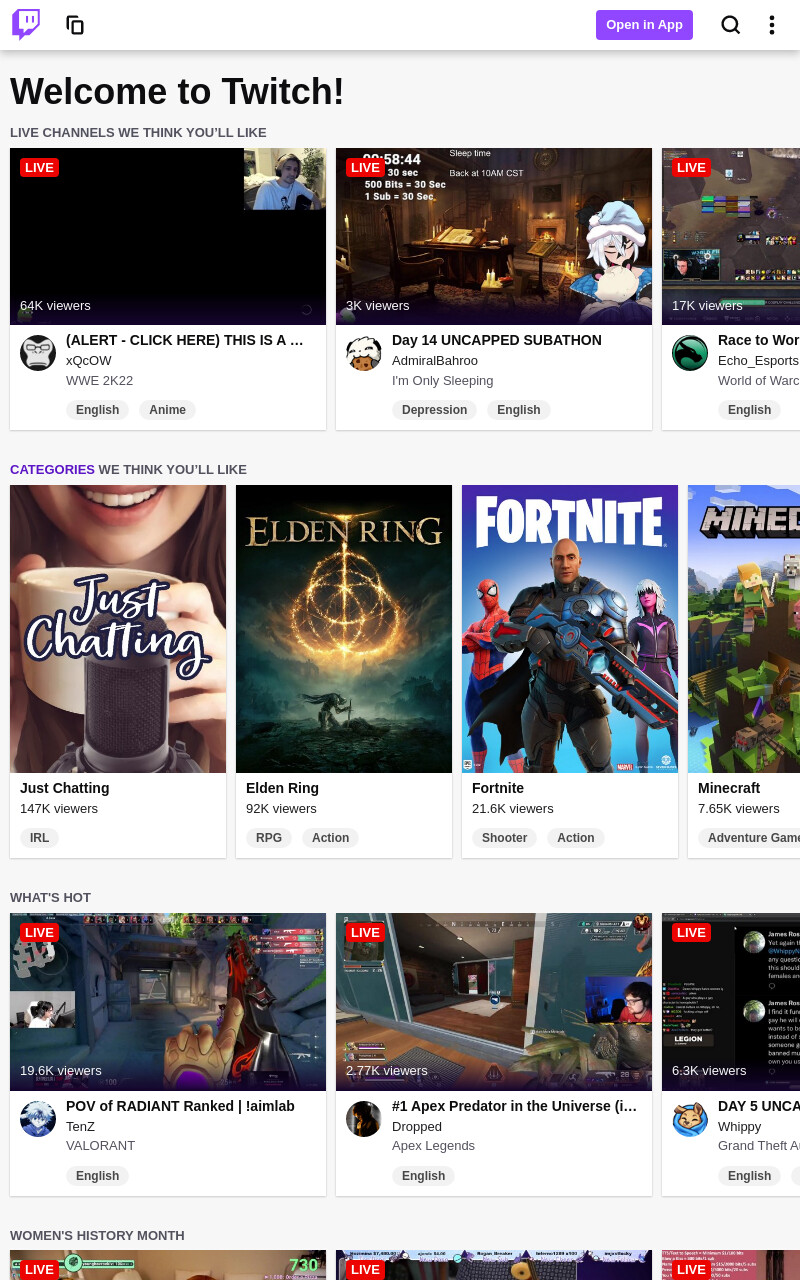Open Day 14 Uncapped Subathon stream thumbnail
Image resolution: width=800 pixels, height=1280 pixels.
click(x=494, y=236)
